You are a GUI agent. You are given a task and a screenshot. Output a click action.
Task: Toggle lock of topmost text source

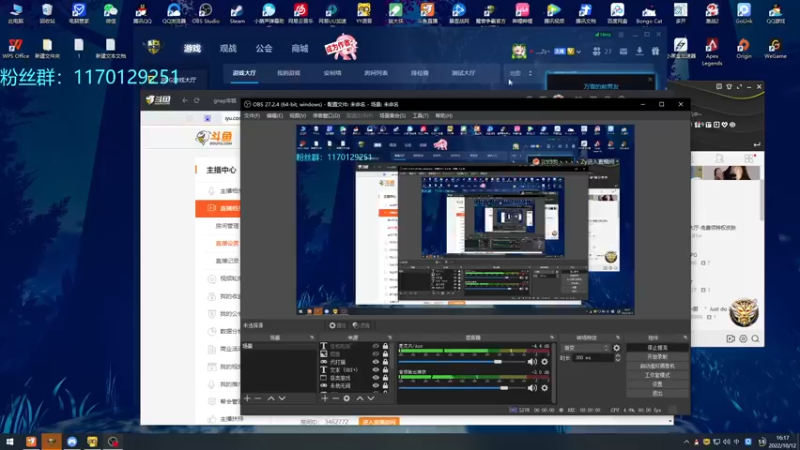pos(385,346)
